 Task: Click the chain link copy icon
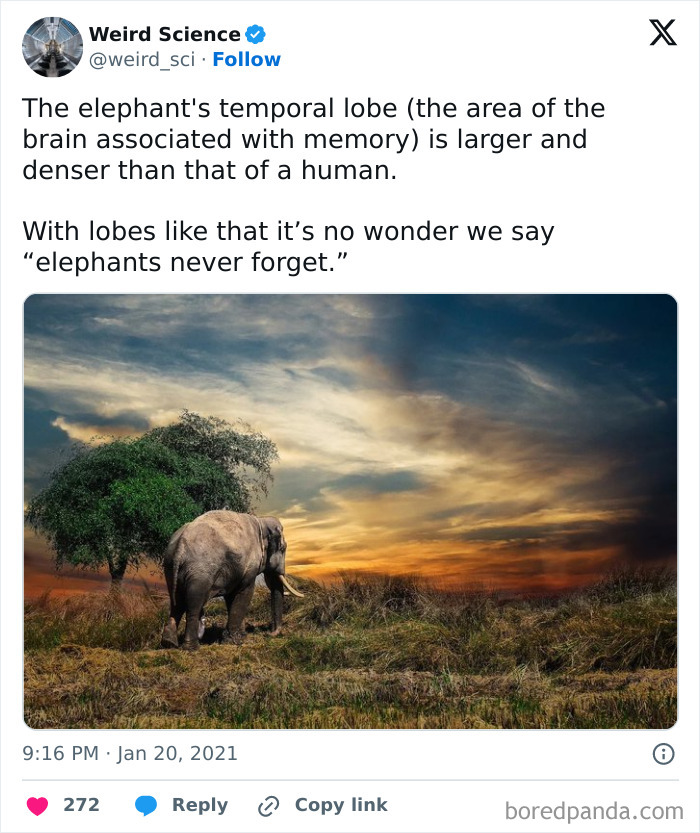268,806
